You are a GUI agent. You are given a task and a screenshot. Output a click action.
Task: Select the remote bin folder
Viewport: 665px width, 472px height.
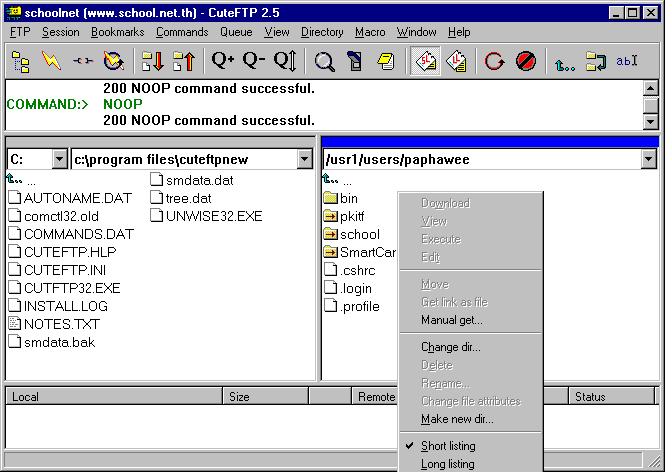[x=341, y=198]
